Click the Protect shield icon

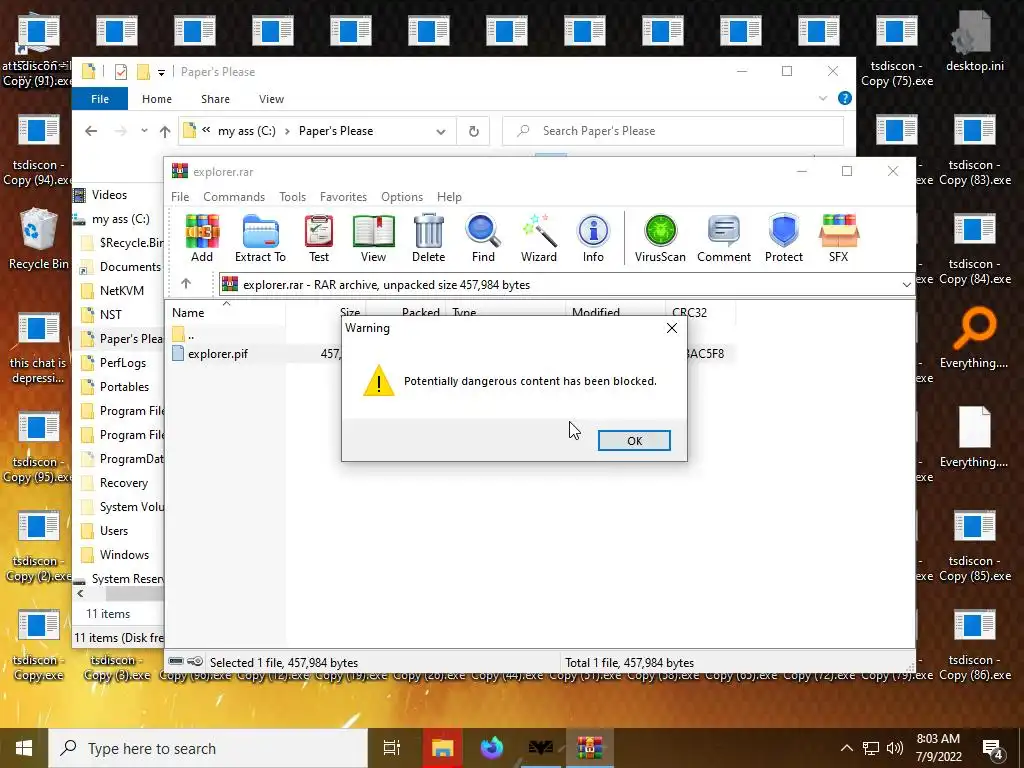[784, 238]
